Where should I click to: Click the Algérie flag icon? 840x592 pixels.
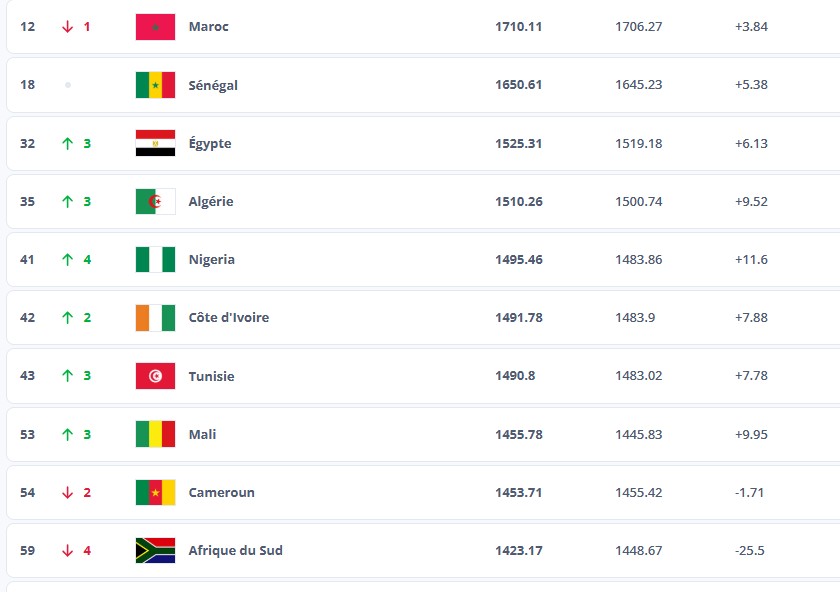tap(155, 201)
